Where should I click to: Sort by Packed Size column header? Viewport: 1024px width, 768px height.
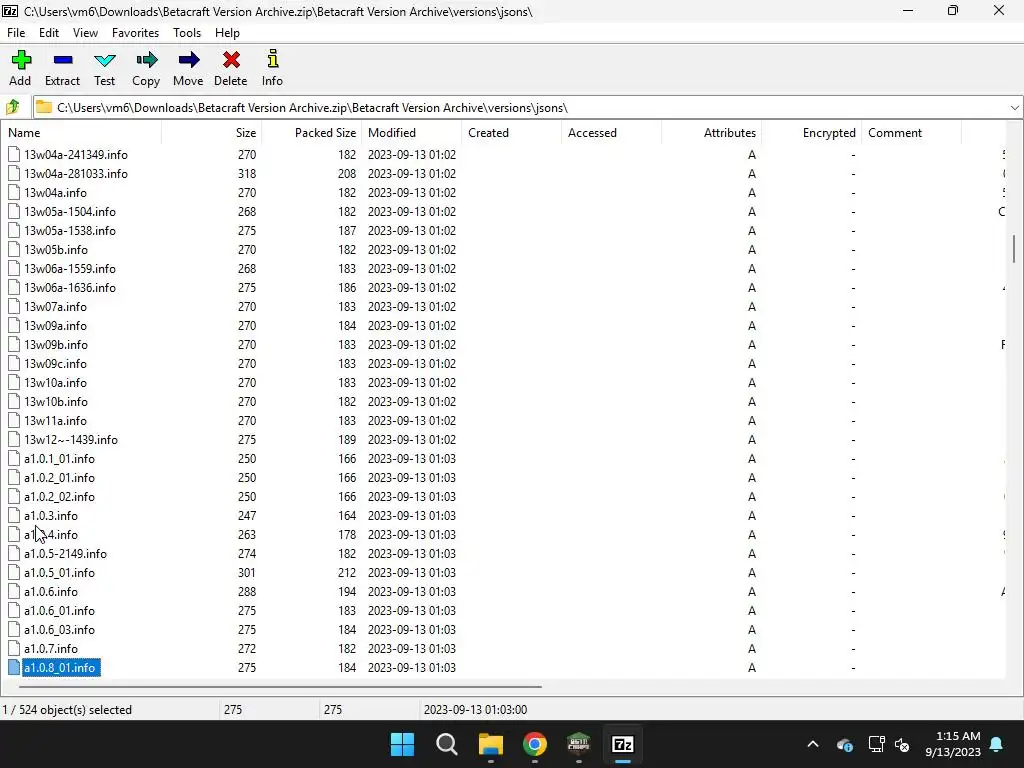click(x=312, y=133)
